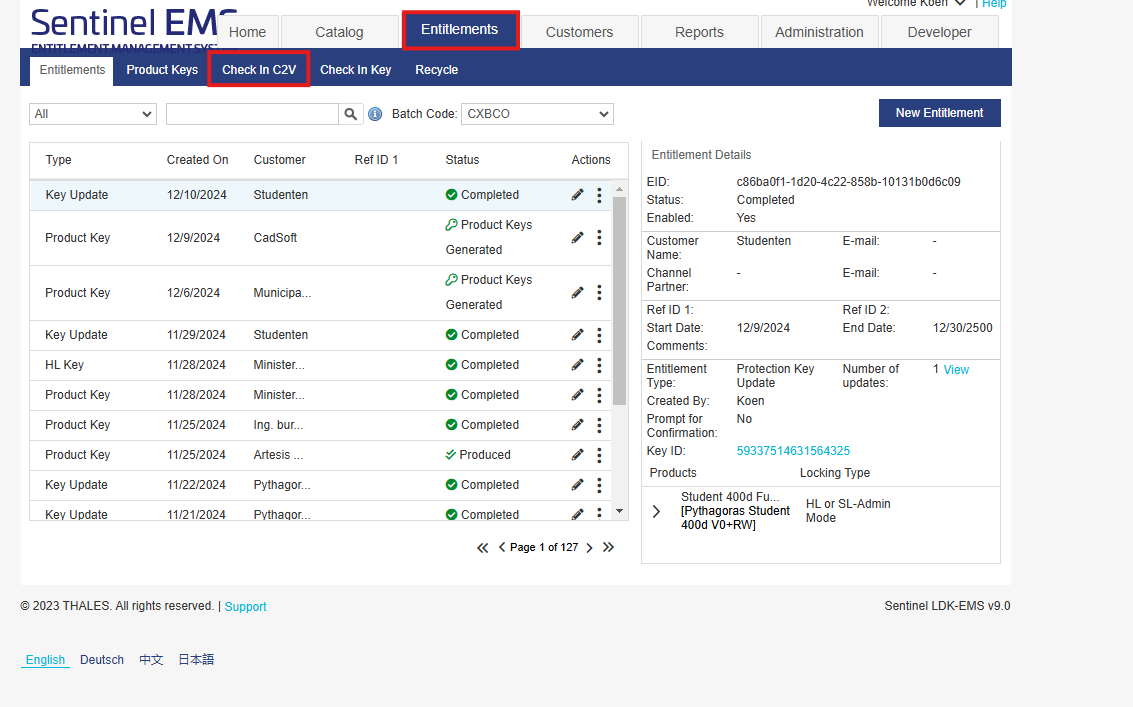The width and height of the screenshot is (1133, 707).
Task: Click the list scrollbar up arrow
Action: tap(619, 189)
